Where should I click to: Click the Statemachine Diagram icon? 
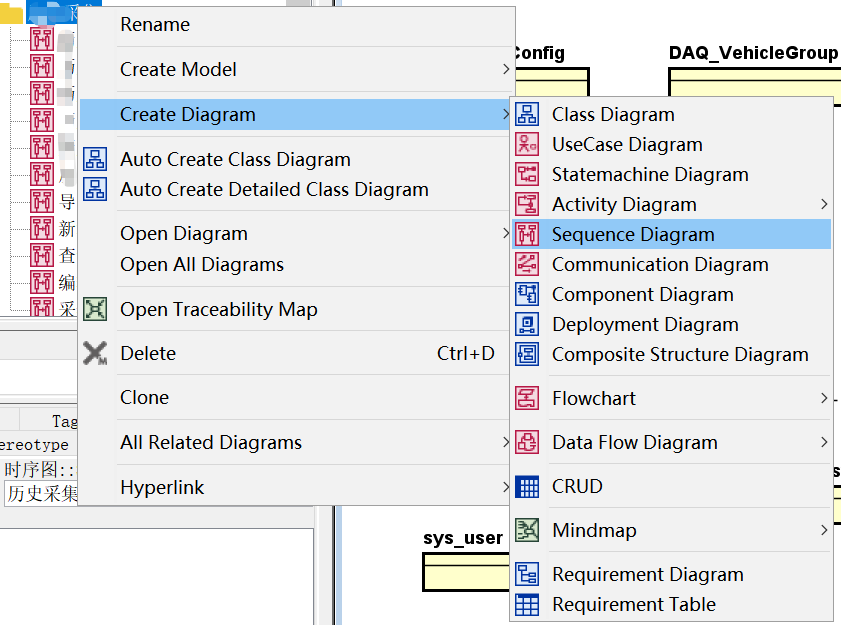[527, 175]
